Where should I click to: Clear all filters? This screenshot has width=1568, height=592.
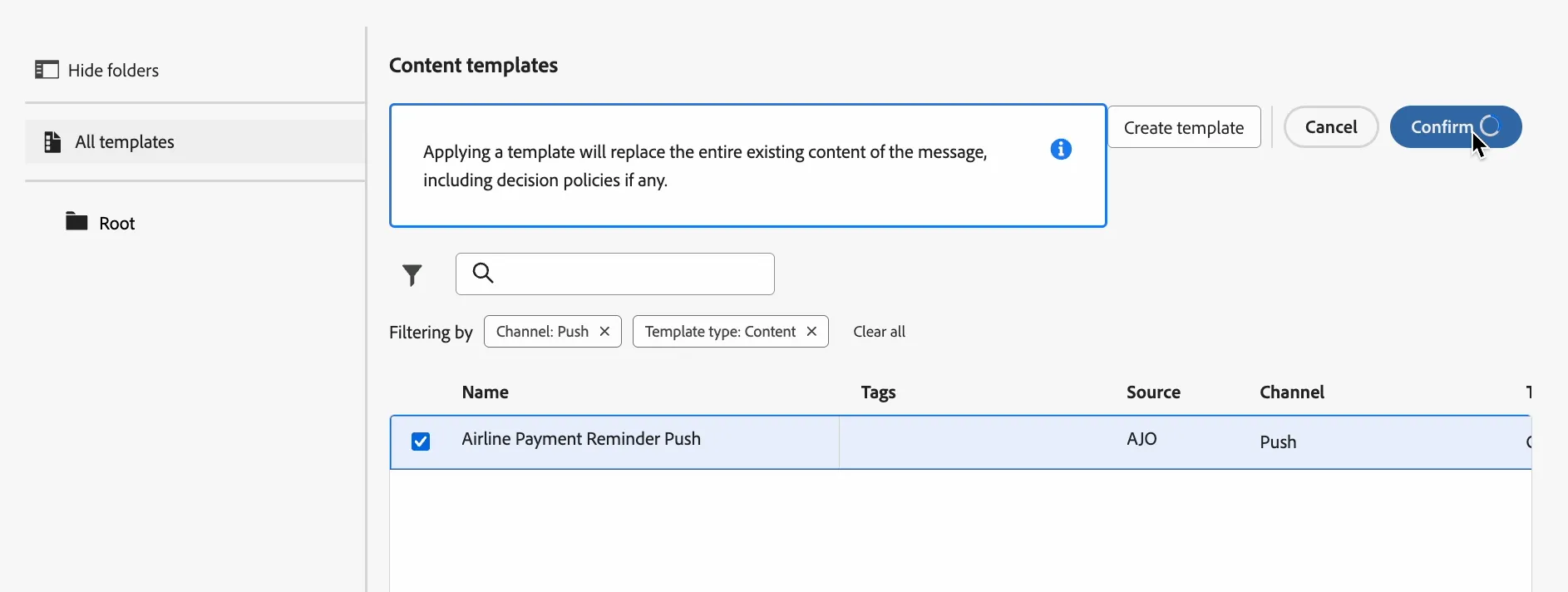(879, 332)
